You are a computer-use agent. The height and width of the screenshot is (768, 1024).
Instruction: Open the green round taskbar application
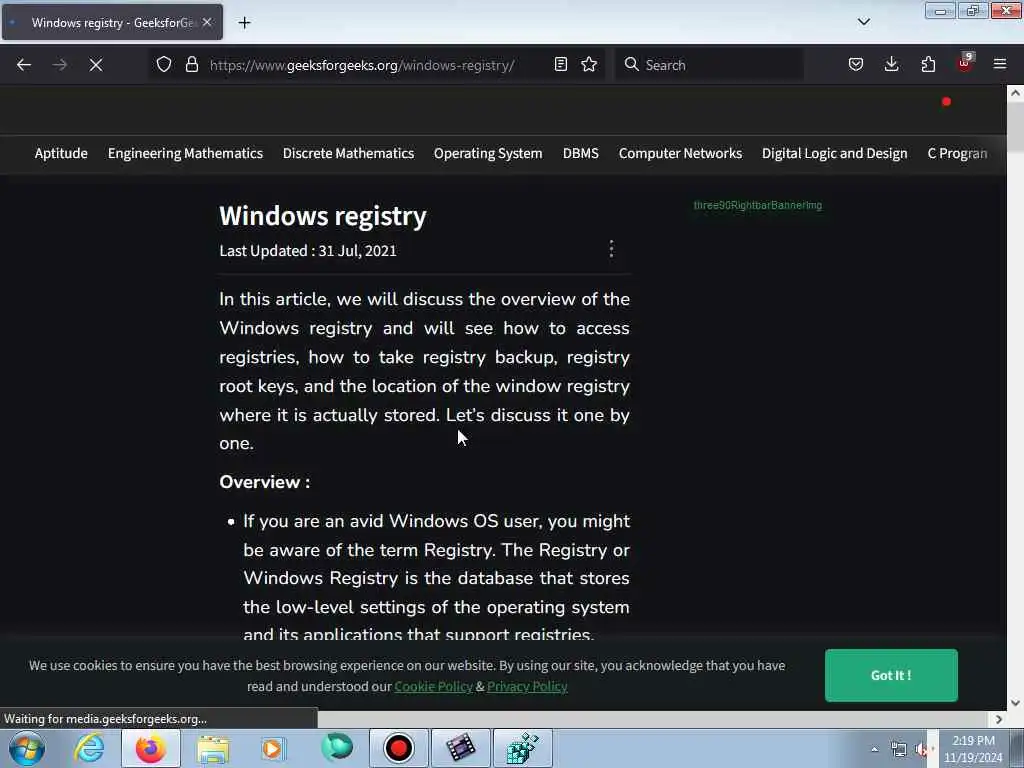coord(337,748)
